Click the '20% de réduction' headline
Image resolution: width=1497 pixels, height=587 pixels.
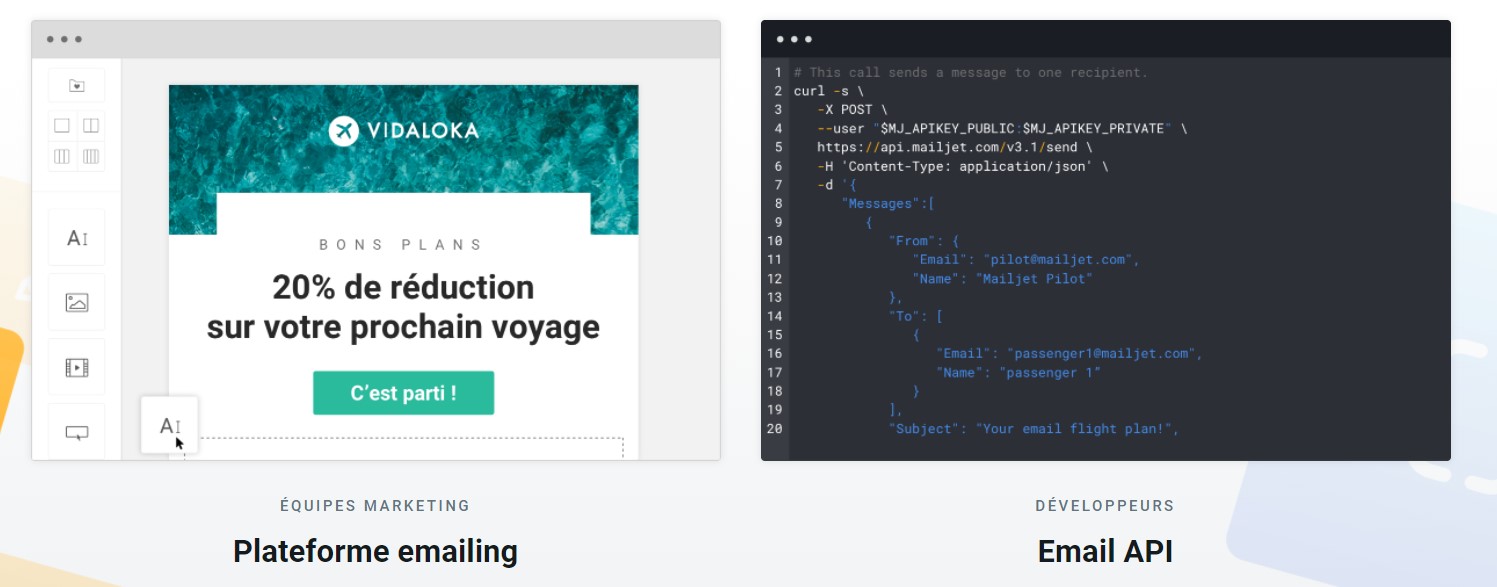click(403, 288)
